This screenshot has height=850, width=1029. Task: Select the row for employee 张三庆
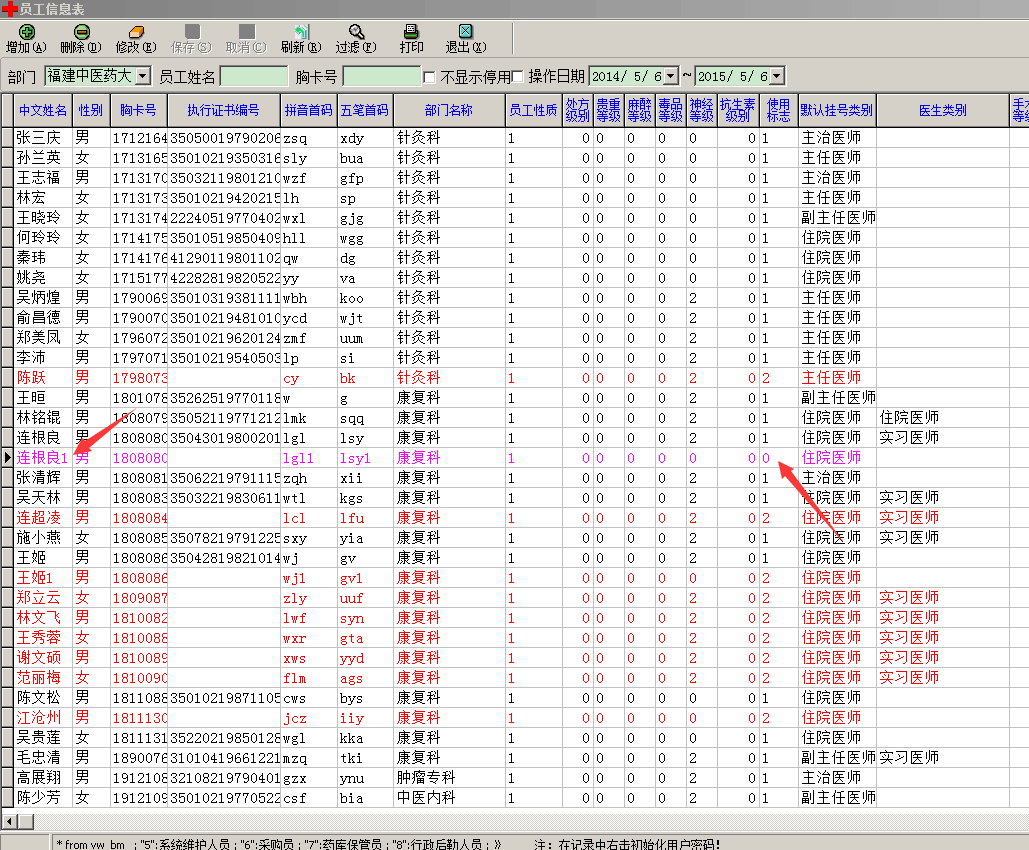(37, 138)
